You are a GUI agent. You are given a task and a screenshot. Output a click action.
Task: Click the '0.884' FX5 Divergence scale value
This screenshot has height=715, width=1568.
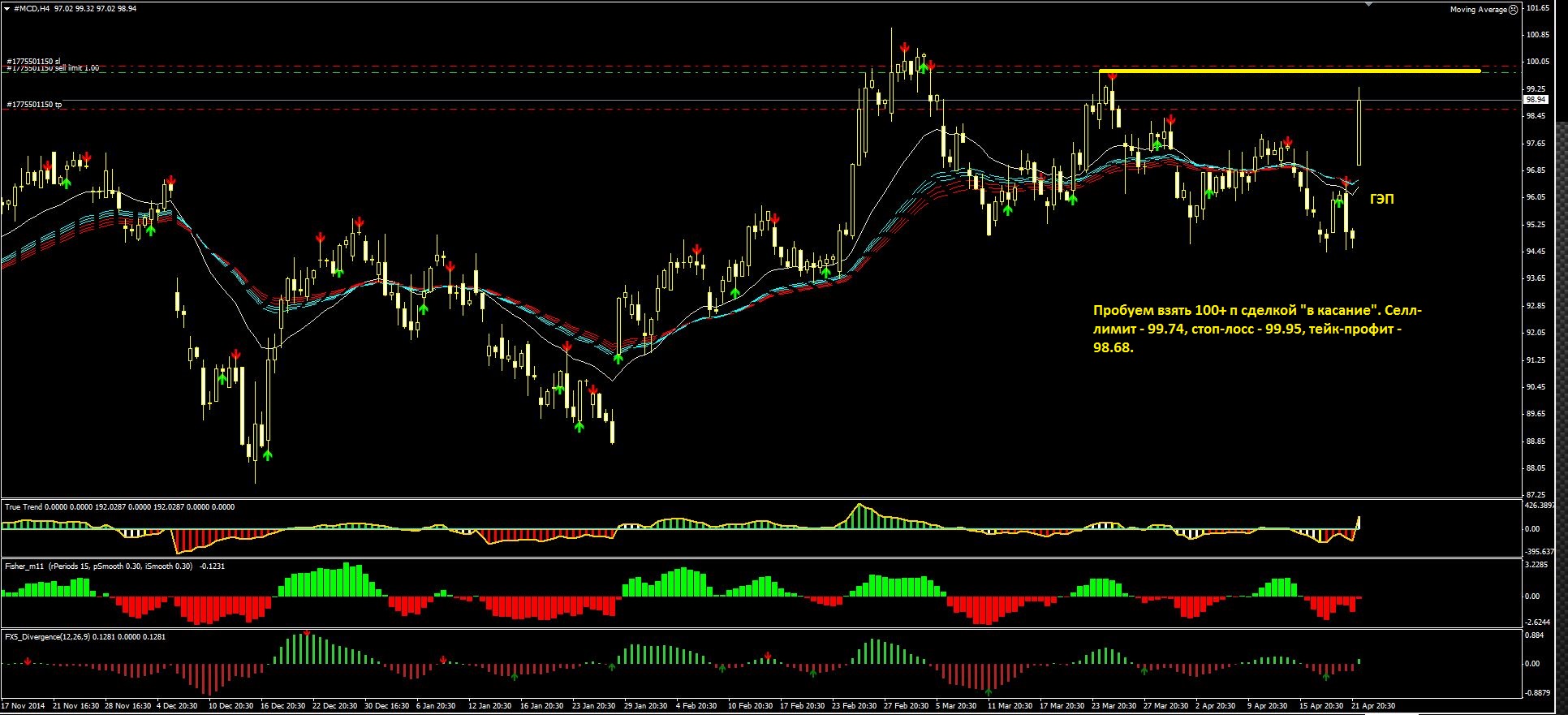click(1536, 635)
